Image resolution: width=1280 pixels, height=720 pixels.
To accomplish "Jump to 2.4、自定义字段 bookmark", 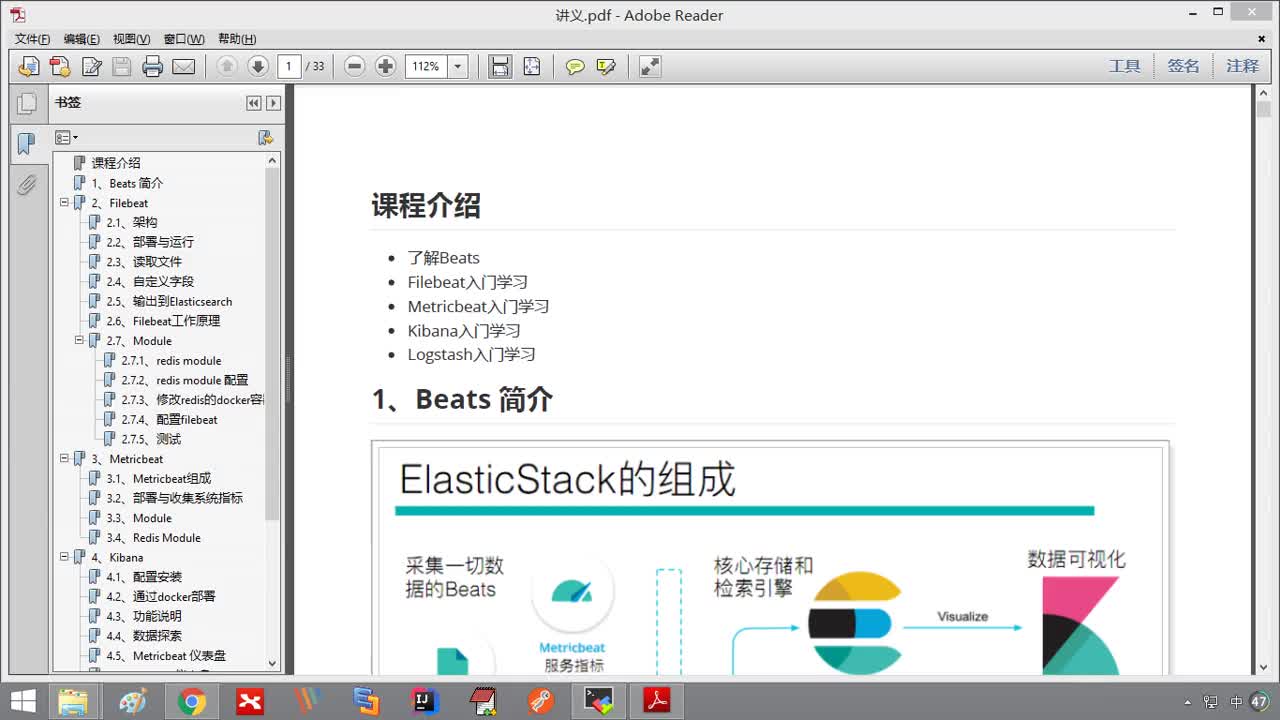I will (x=150, y=282).
